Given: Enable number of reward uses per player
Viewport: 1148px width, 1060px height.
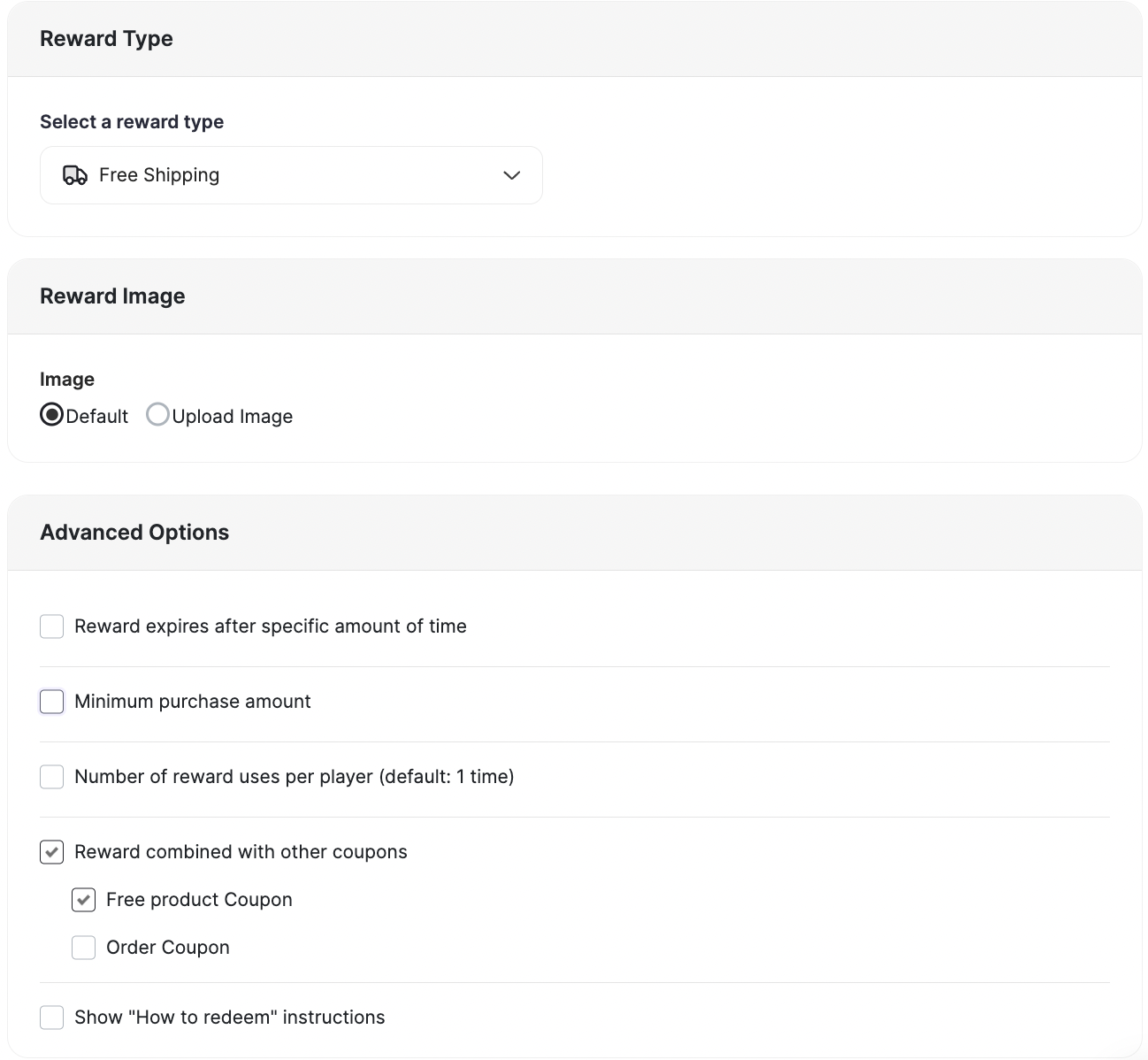Looking at the screenshot, I should [51, 776].
